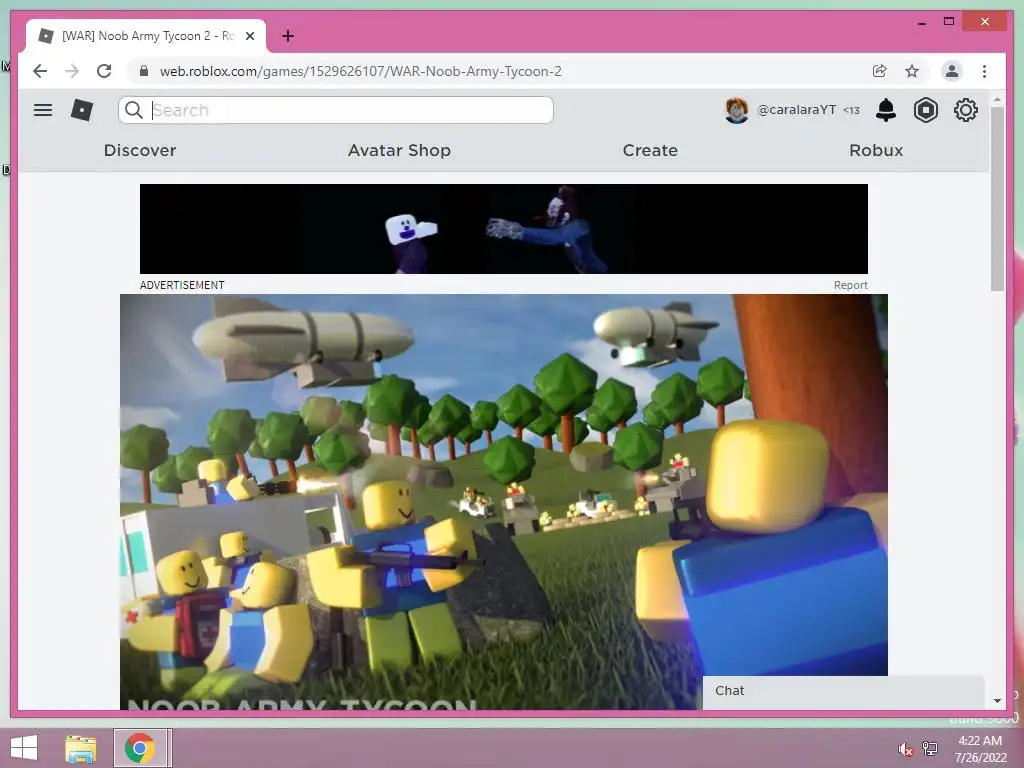Click the Roblox logo home icon

82,110
